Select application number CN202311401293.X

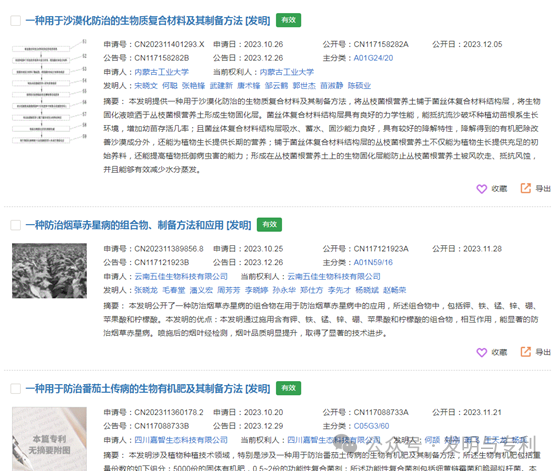click(x=169, y=44)
